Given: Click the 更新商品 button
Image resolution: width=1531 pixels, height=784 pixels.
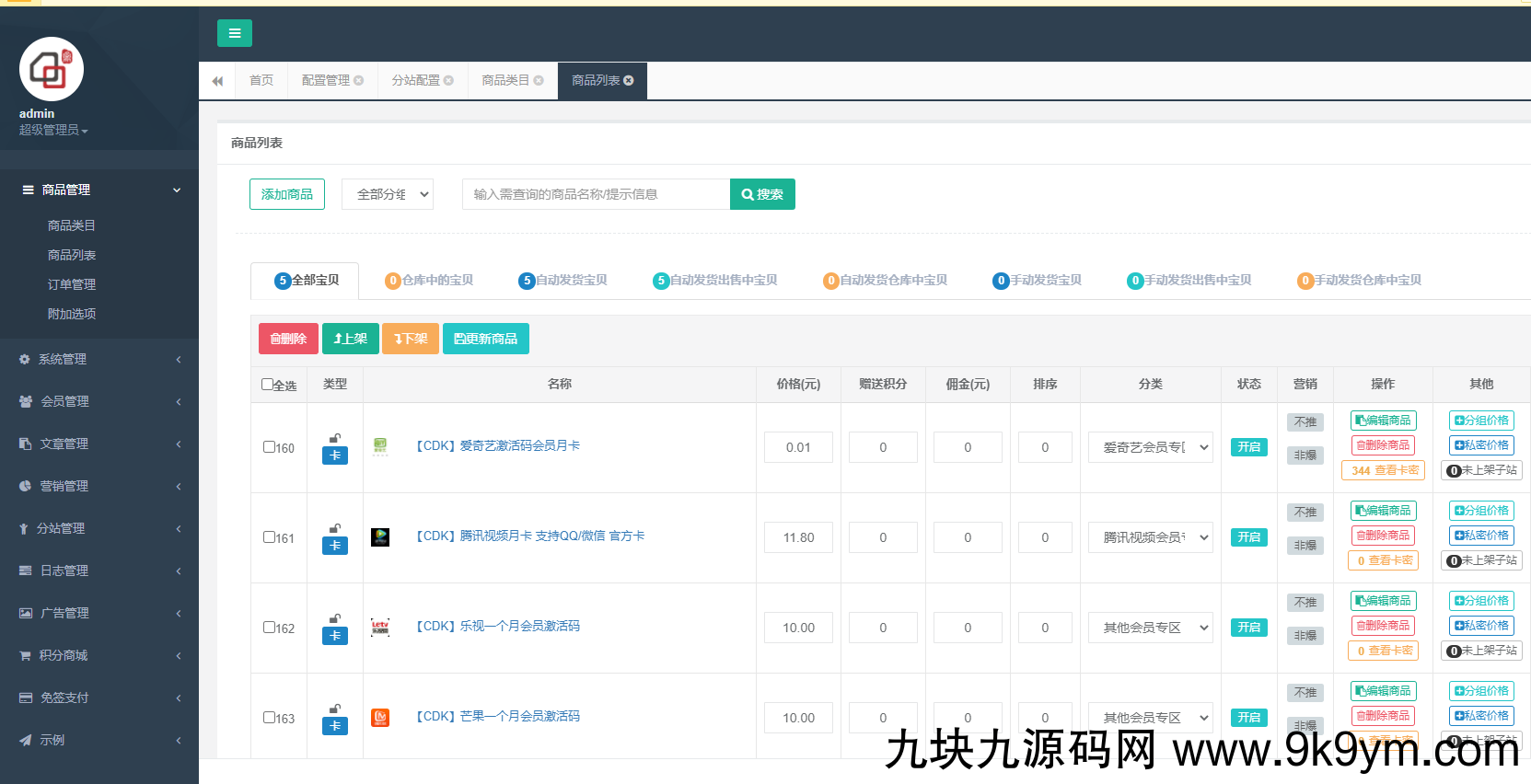Looking at the screenshot, I should coord(486,339).
